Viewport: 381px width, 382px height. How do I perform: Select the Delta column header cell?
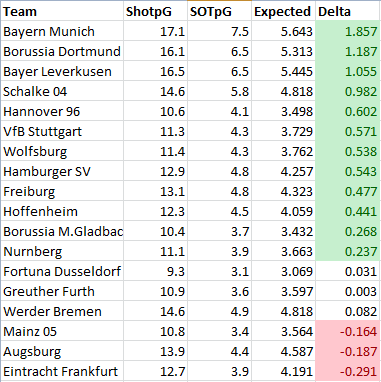pos(348,11)
